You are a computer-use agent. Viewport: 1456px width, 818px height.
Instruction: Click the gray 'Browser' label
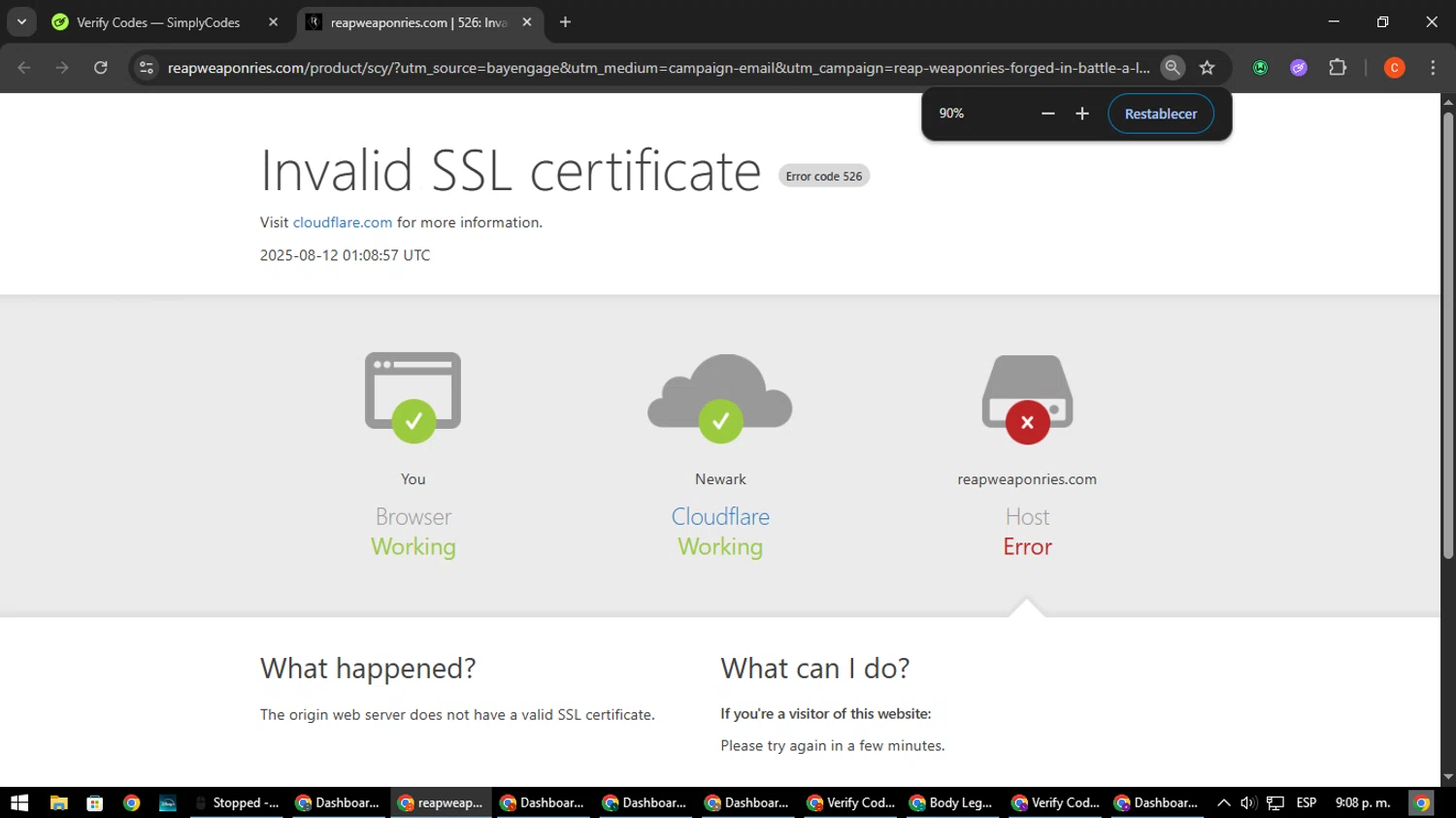click(x=414, y=516)
